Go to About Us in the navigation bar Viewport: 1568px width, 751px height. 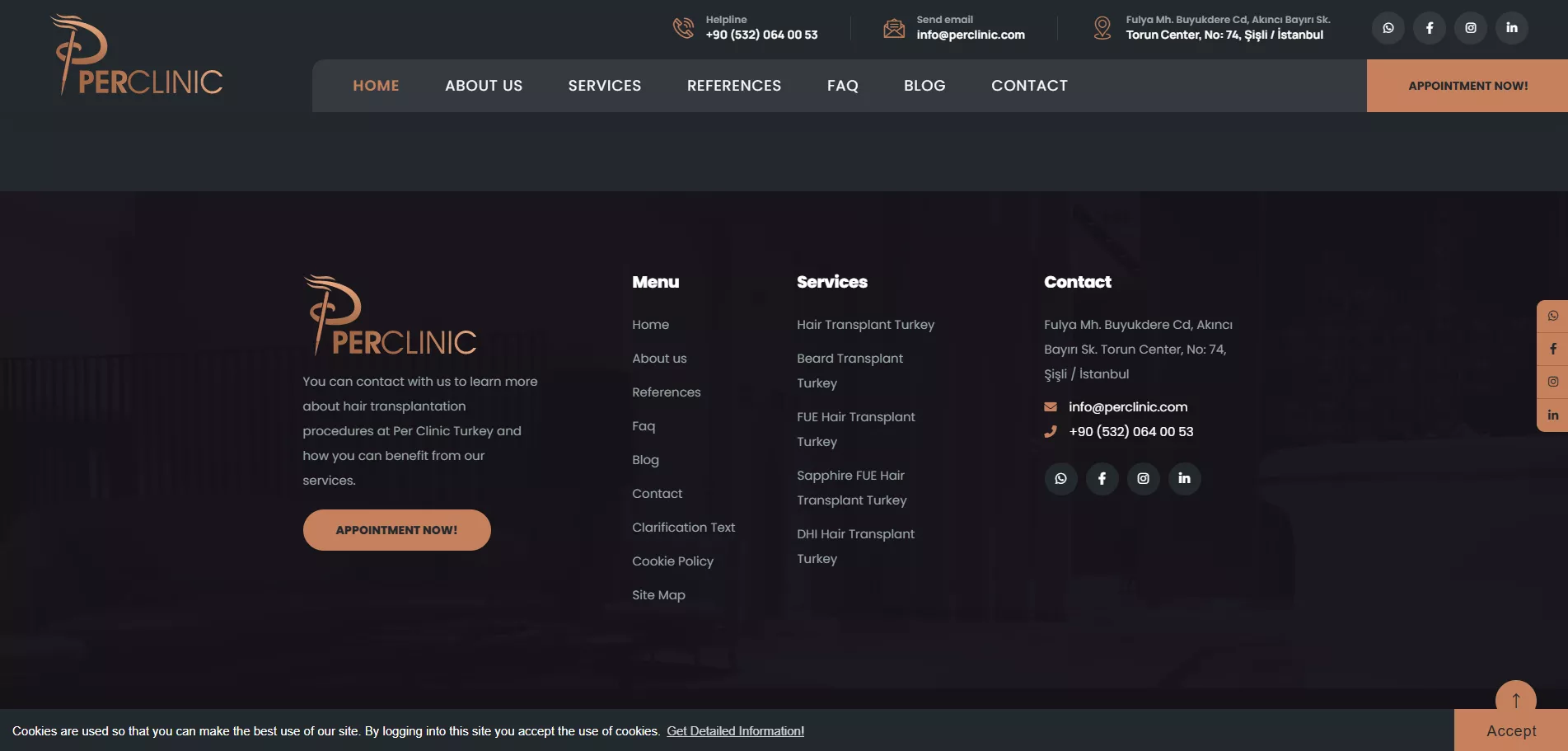click(x=484, y=86)
